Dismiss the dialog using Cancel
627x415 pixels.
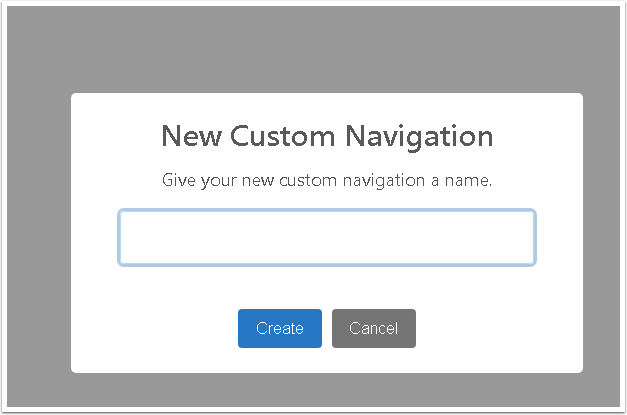click(x=373, y=328)
